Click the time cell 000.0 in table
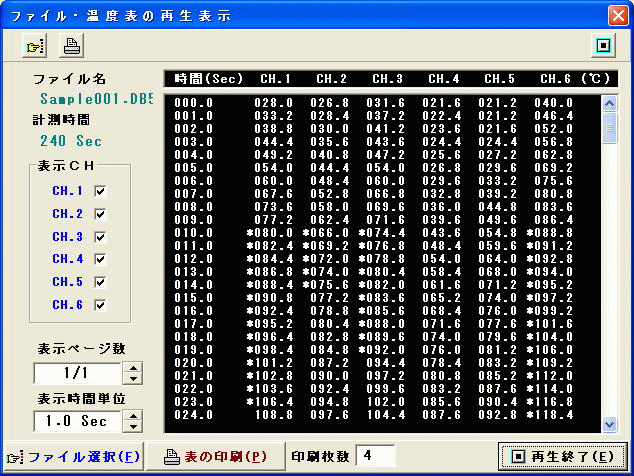 pos(194,103)
